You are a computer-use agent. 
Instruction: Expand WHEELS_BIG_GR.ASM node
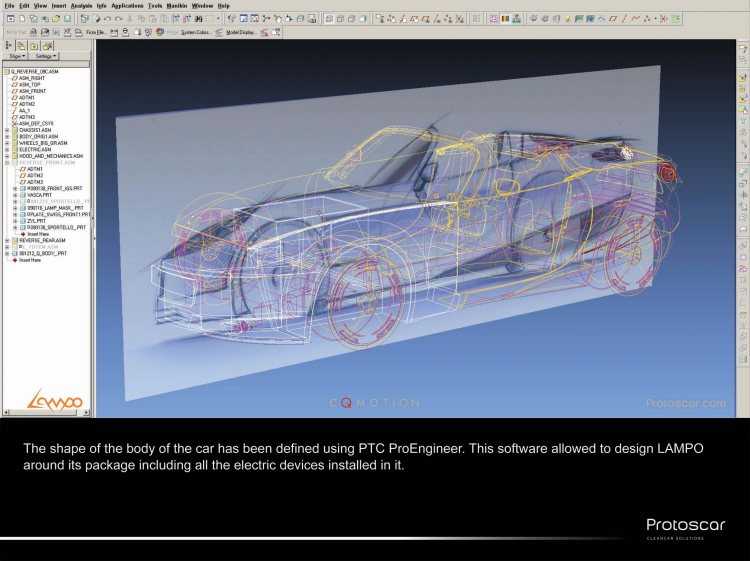7,143
